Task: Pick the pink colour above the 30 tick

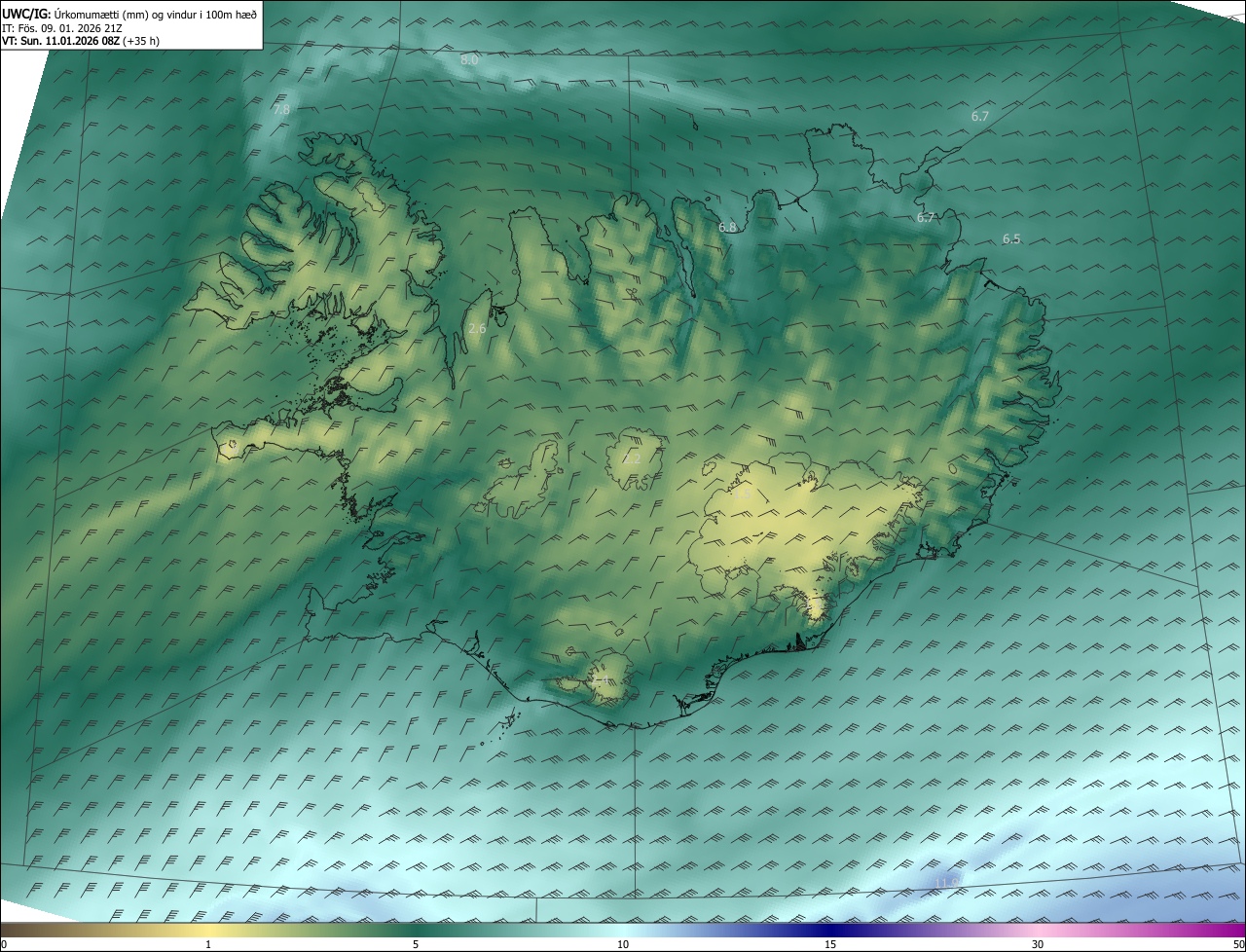Action: coord(1038,930)
